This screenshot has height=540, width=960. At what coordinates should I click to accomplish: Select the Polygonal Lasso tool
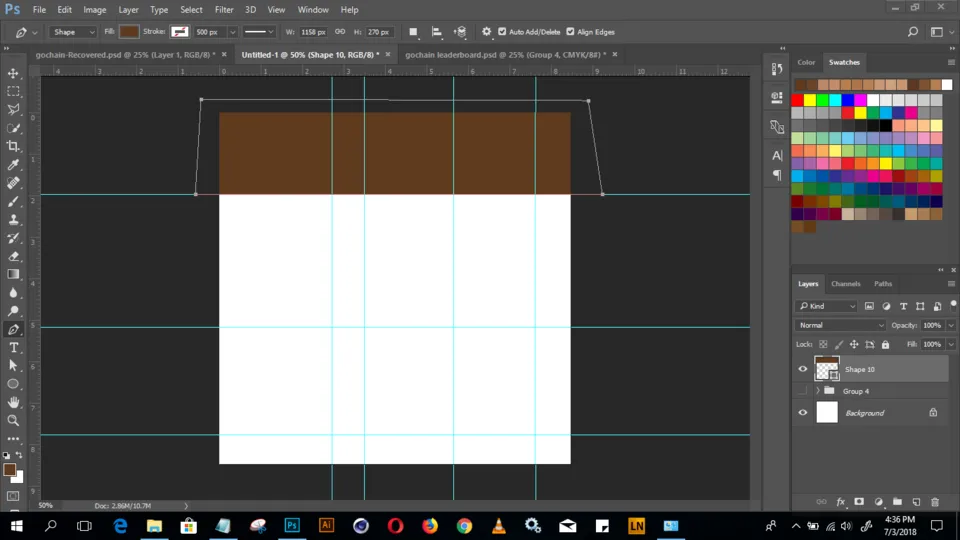click(13, 110)
